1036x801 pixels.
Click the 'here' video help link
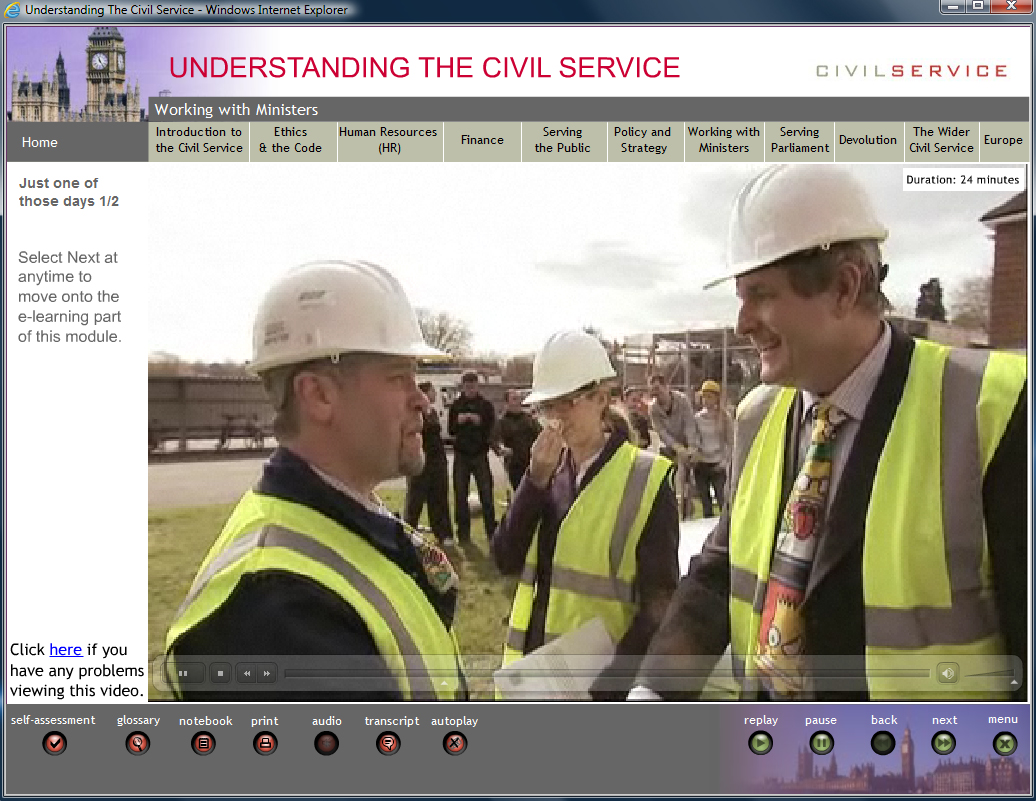[x=65, y=650]
